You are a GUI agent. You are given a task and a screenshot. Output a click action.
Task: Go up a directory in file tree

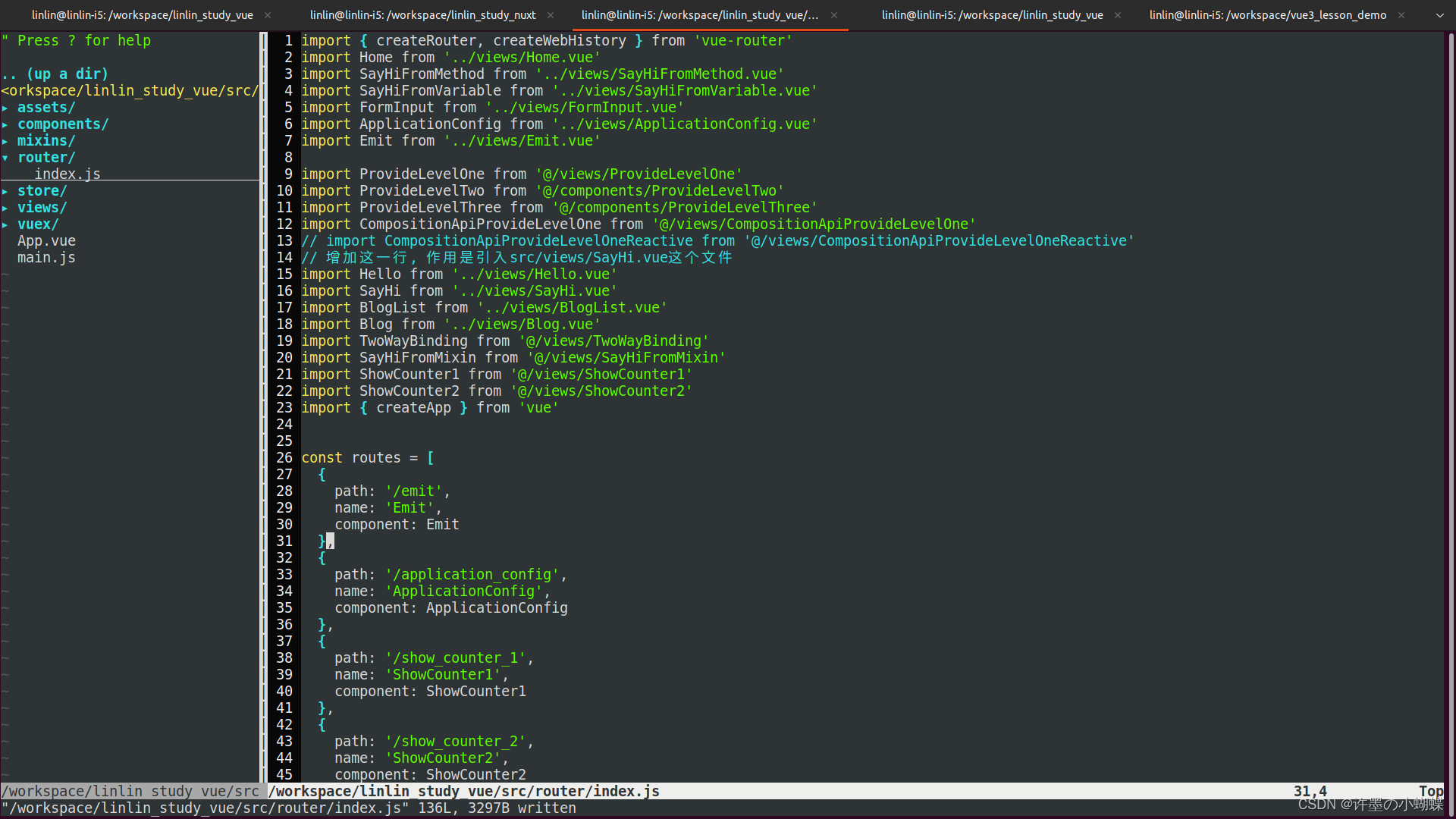tap(55, 74)
